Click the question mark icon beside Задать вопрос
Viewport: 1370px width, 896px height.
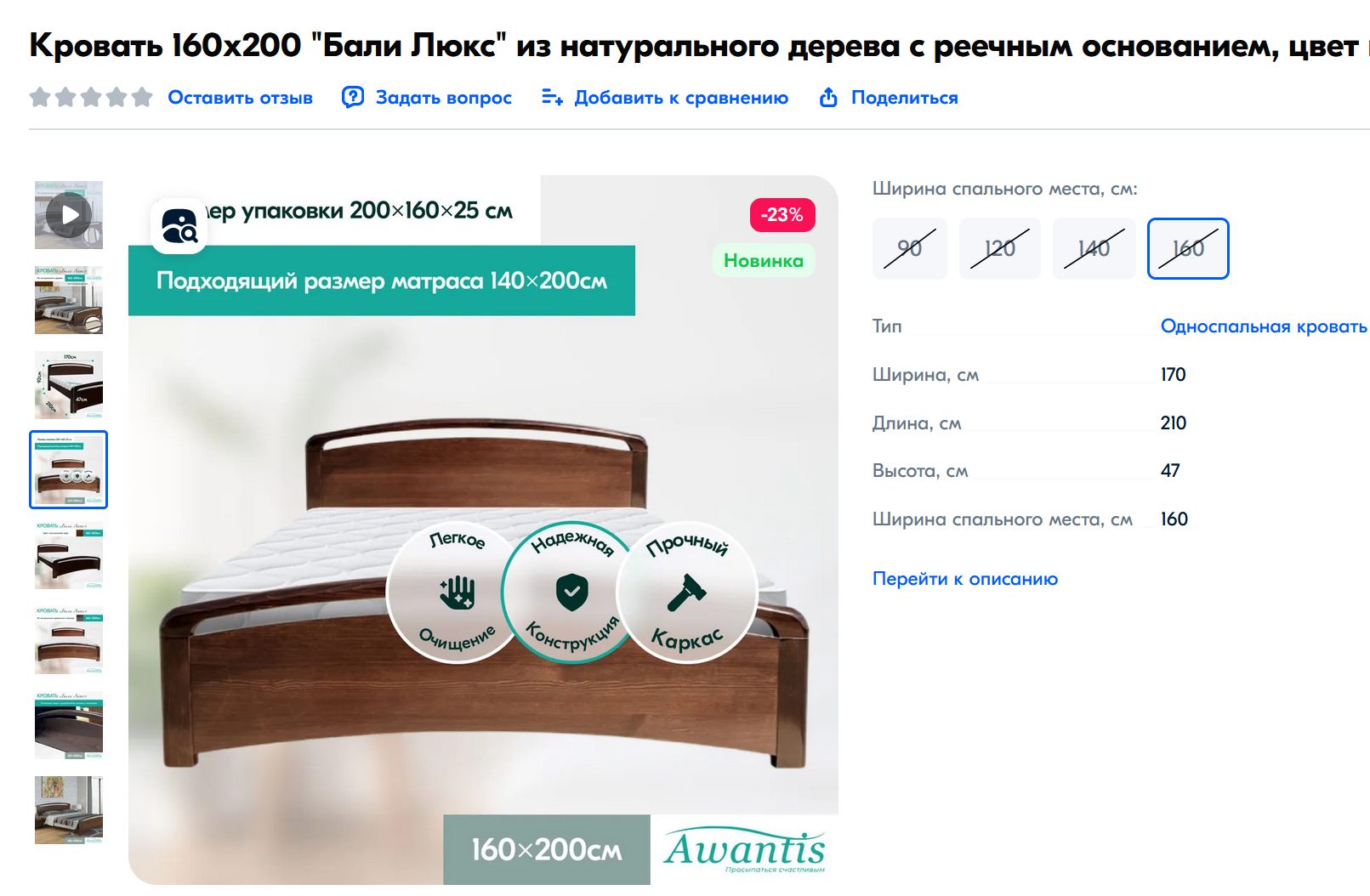tap(352, 98)
